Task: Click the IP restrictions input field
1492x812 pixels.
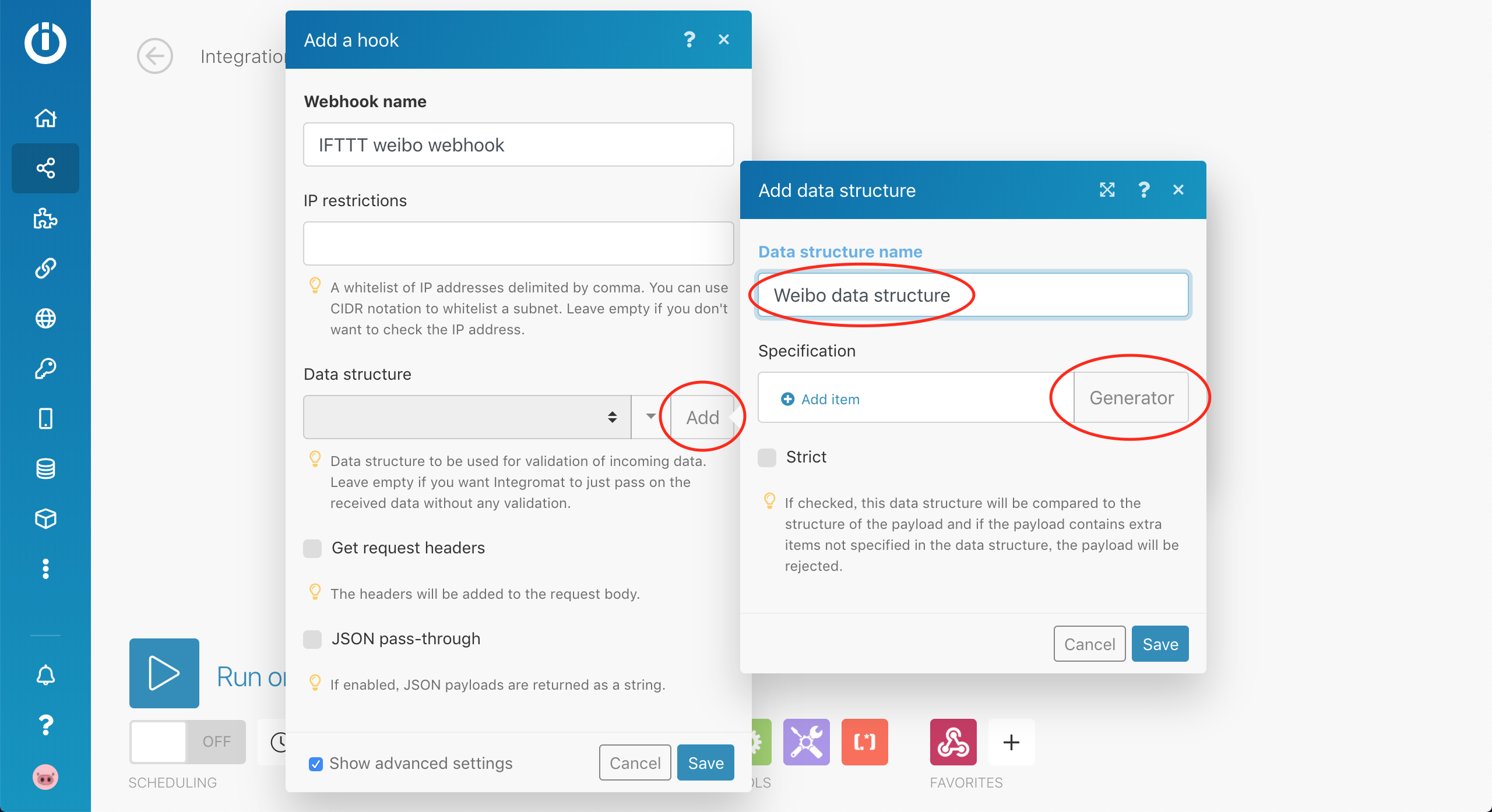Action: 518,243
